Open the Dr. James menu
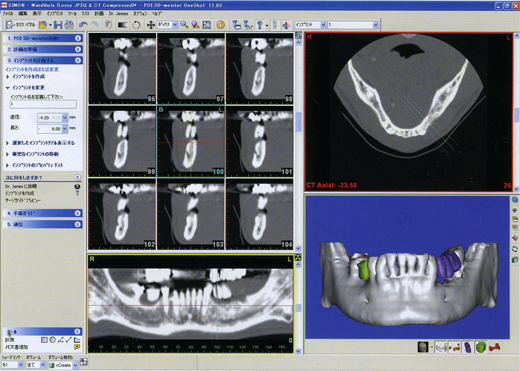Viewport: 520px width, 371px height. 118,13
